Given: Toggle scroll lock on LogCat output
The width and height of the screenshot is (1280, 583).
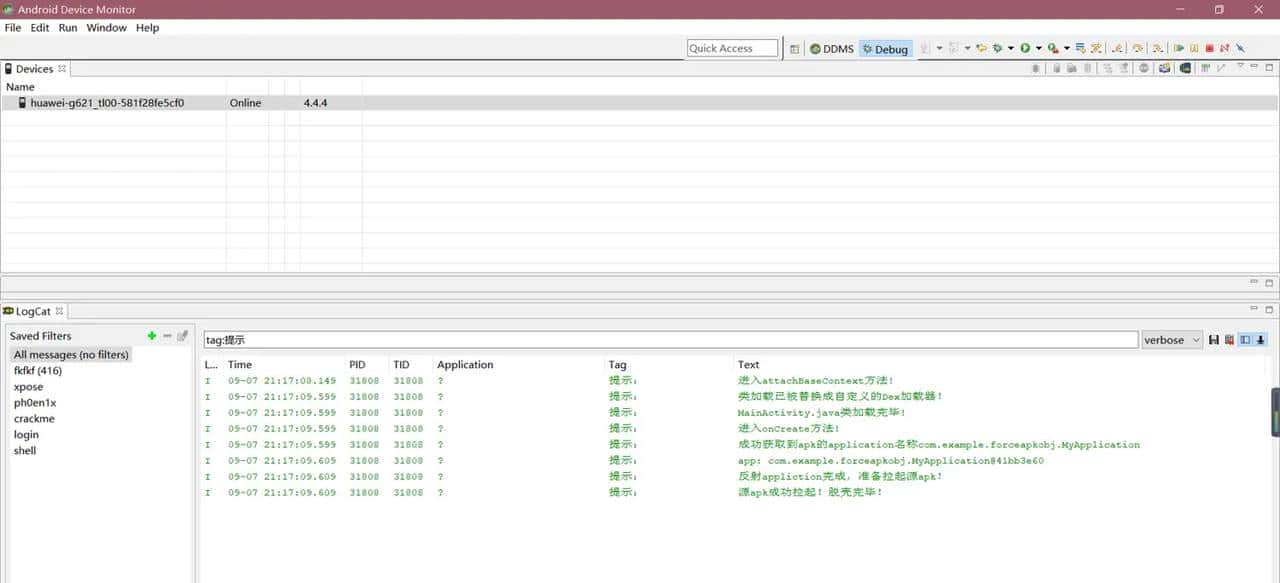Looking at the screenshot, I should [1261, 340].
